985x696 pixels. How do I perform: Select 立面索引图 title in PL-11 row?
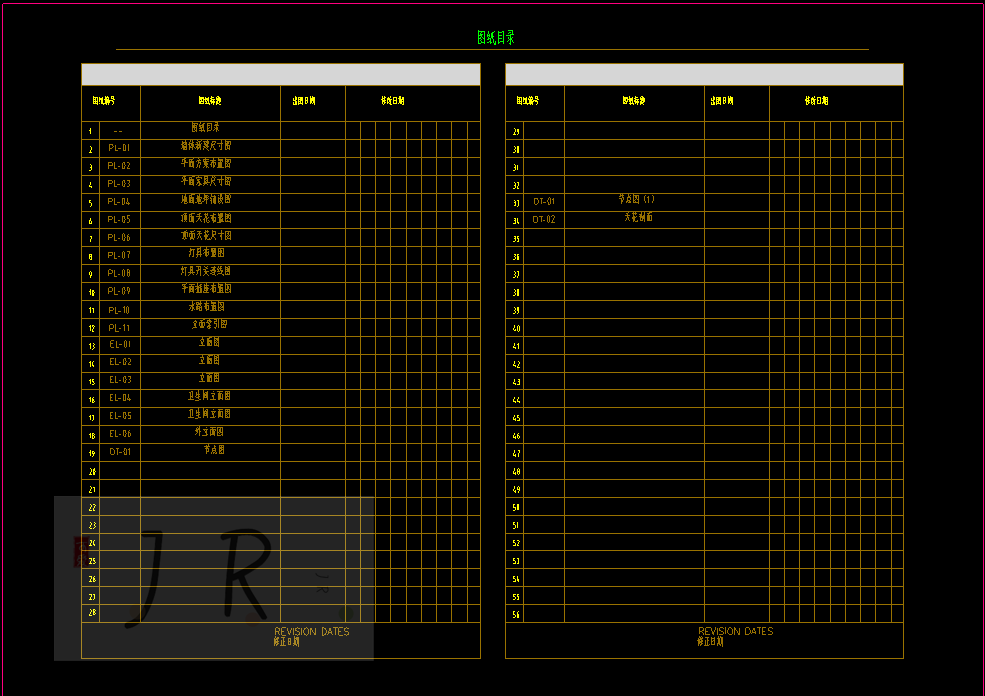click(209, 325)
